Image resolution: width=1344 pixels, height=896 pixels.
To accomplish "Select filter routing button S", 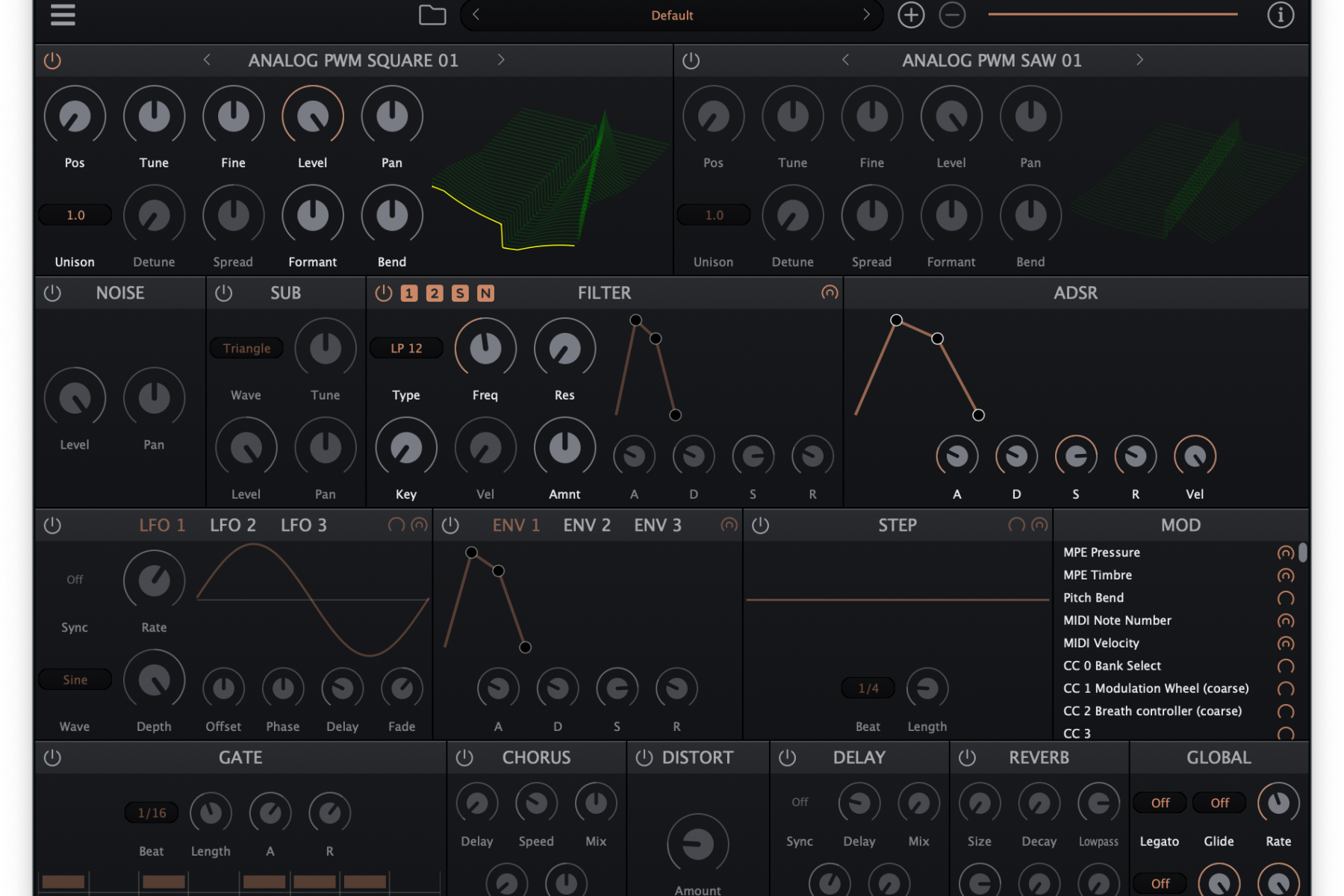I will [460, 293].
